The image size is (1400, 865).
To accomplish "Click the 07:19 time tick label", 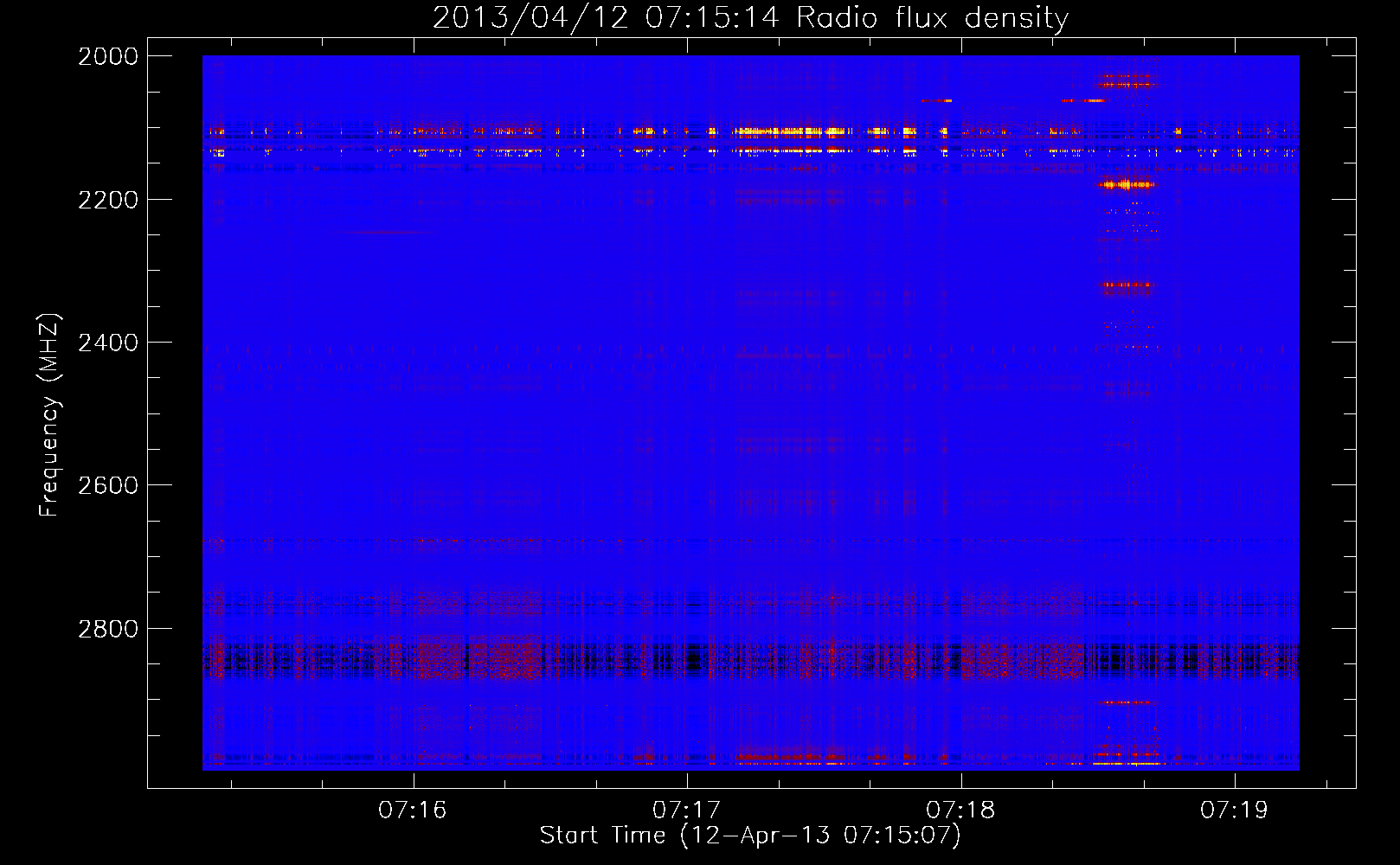I will 1234,810.
